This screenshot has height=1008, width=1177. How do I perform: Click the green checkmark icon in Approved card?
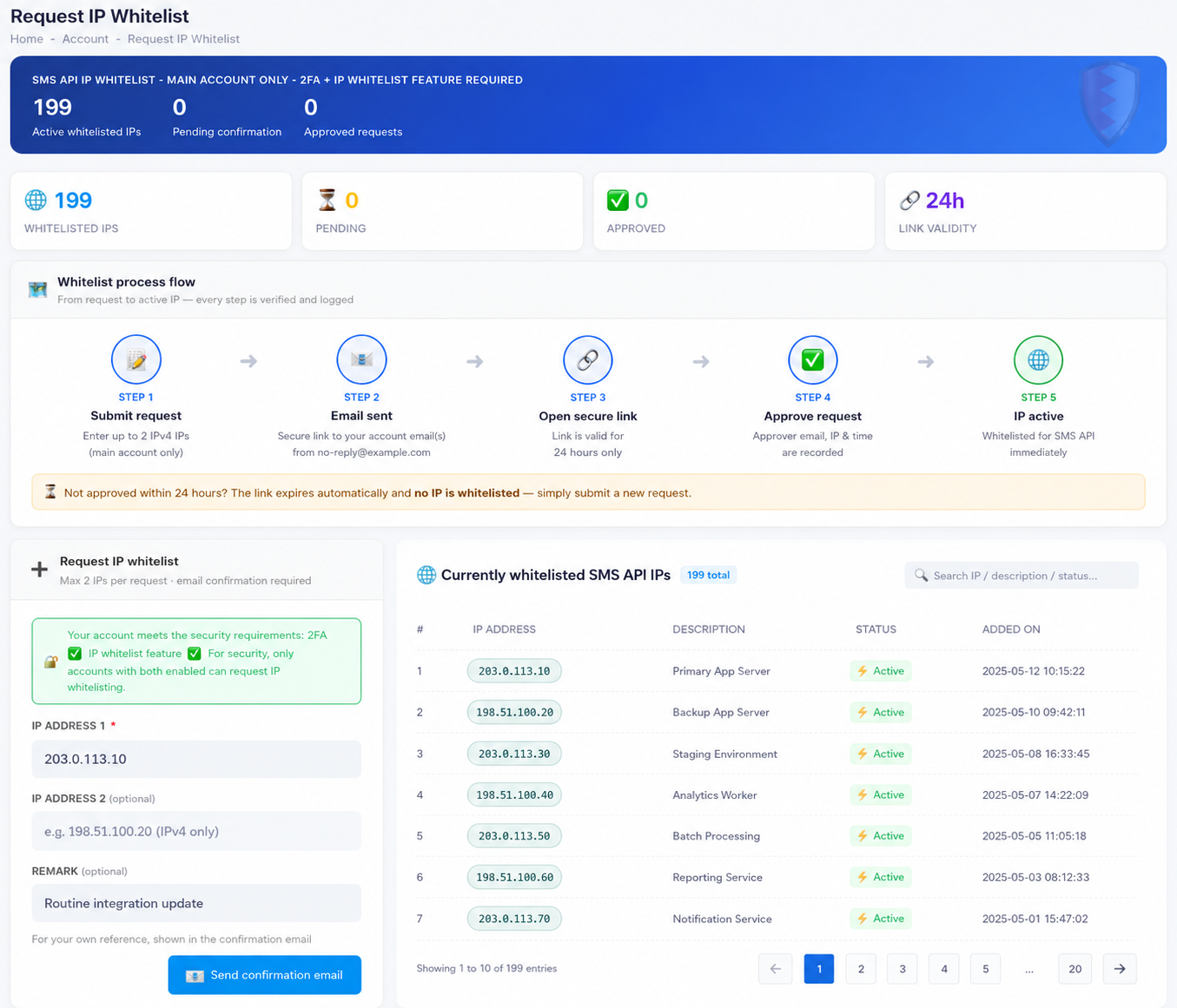(618, 201)
